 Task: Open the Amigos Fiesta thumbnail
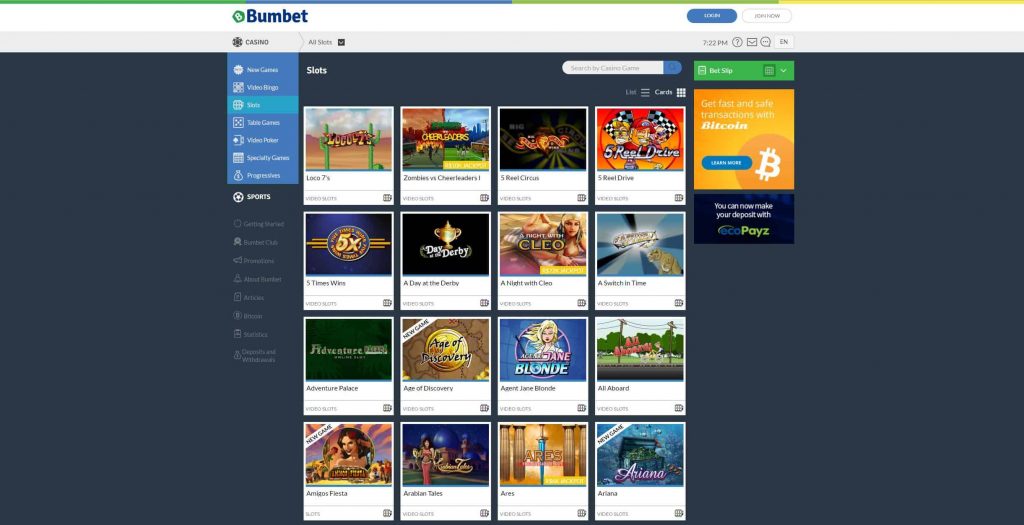point(349,454)
